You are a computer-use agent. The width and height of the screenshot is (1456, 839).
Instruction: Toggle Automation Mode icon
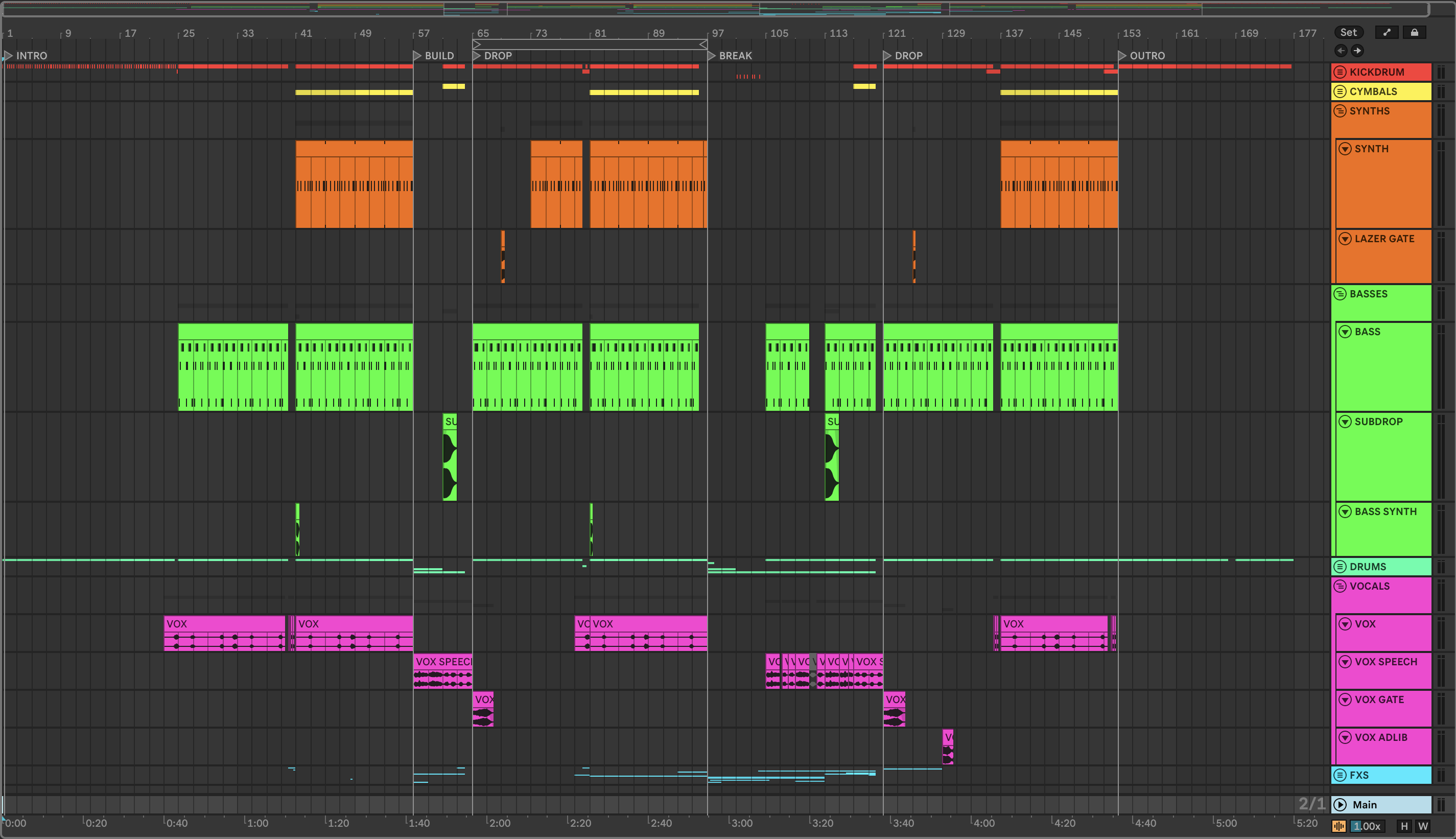click(x=1387, y=32)
